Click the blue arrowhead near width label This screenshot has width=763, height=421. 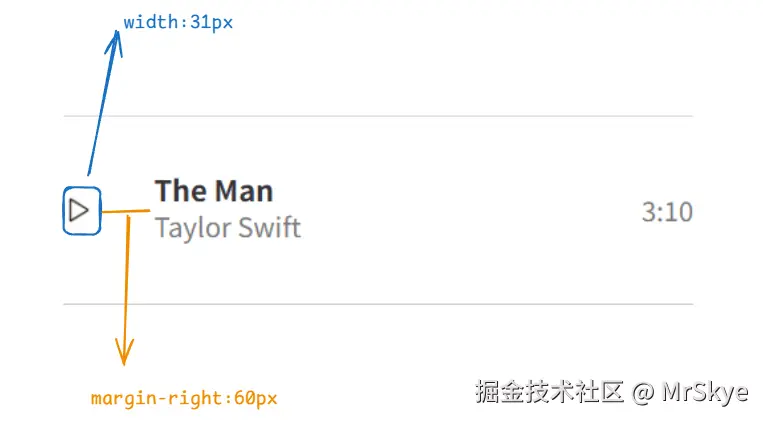[x=116, y=40]
